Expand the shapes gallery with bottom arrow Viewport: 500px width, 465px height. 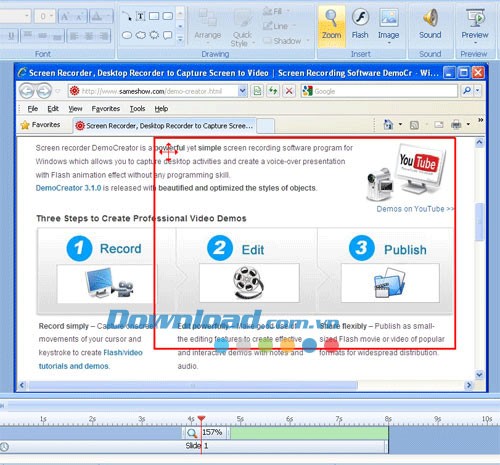coord(180,39)
